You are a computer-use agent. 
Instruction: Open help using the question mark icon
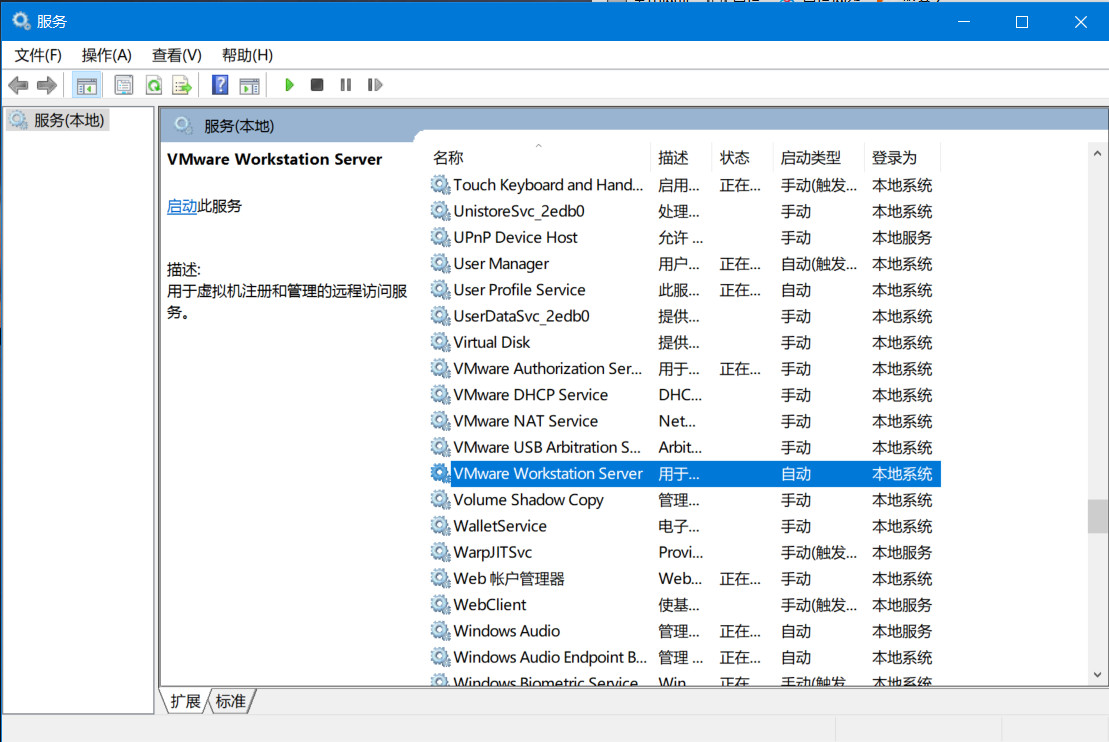pyautogui.click(x=219, y=84)
